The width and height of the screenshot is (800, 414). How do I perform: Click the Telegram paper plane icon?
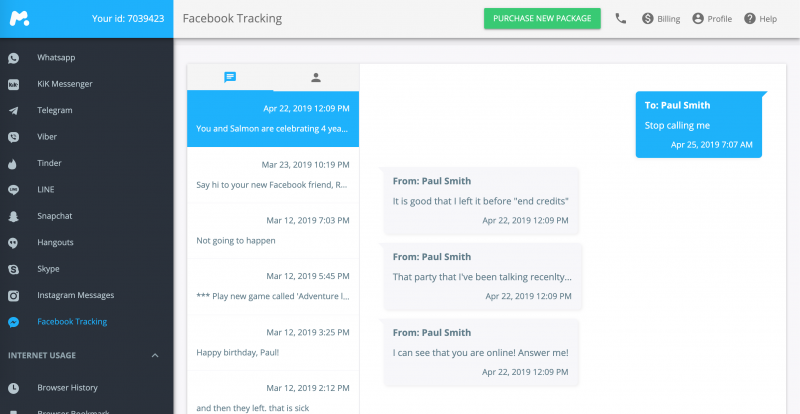click(14, 111)
